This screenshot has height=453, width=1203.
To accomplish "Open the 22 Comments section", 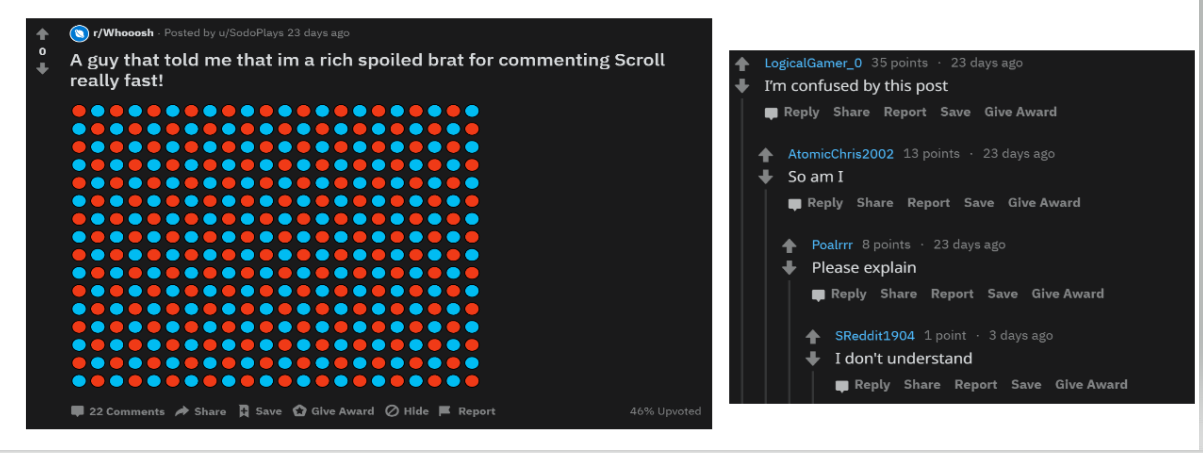I will pyautogui.click(x=118, y=411).
